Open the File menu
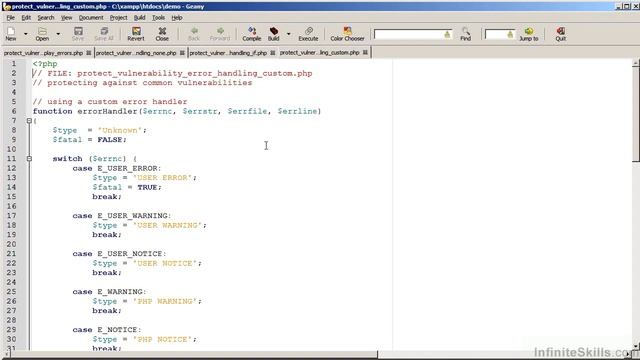Image resolution: width=640 pixels, height=360 pixels. coord(11,18)
